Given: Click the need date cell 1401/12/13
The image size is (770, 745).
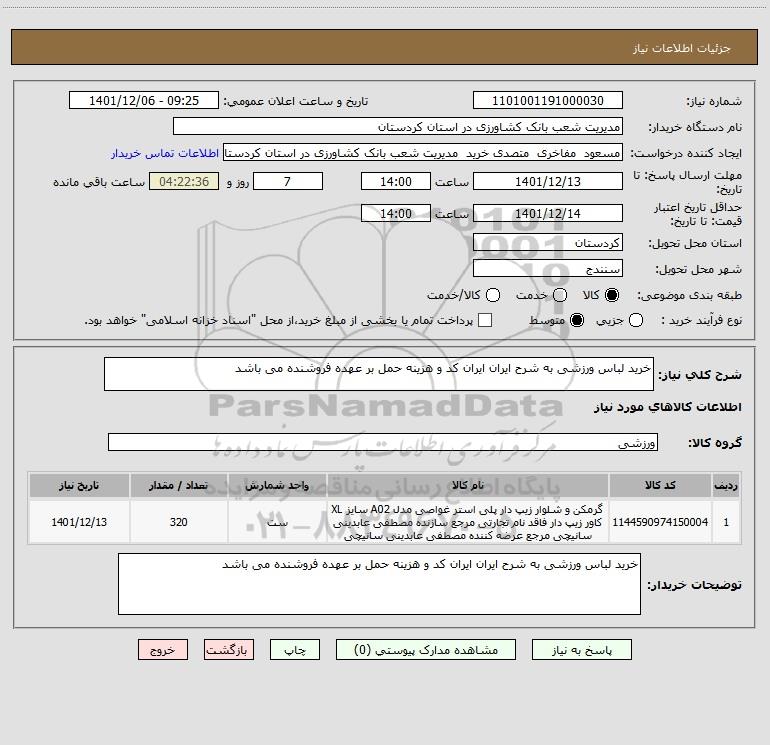Looking at the screenshot, I should (79, 522).
